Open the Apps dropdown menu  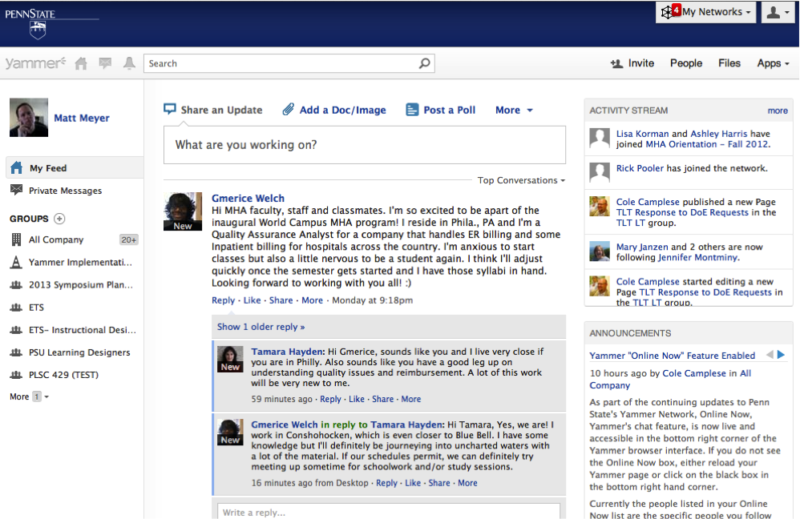pyautogui.click(x=773, y=63)
